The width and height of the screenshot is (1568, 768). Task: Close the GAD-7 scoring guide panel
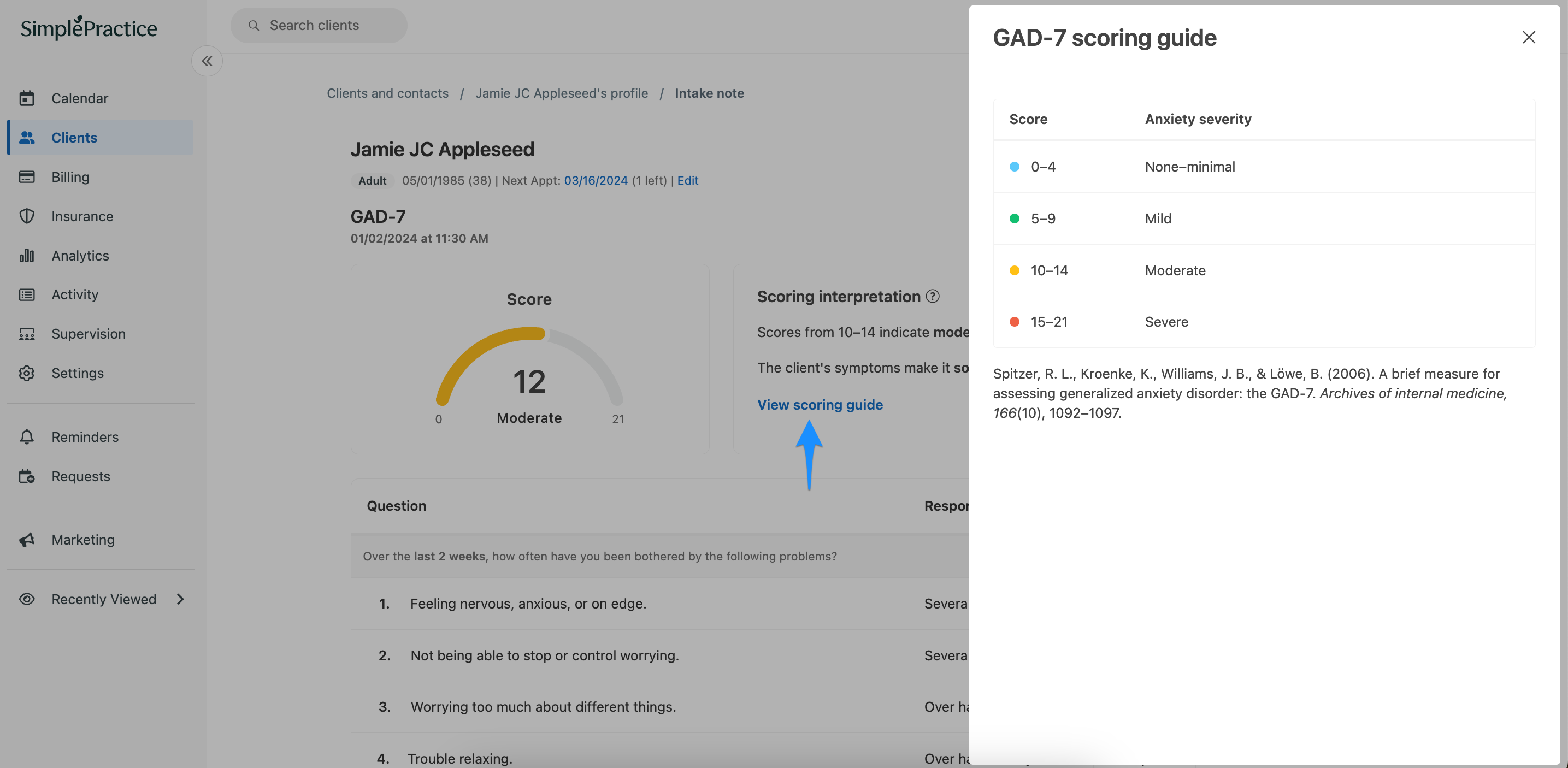(1529, 37)
